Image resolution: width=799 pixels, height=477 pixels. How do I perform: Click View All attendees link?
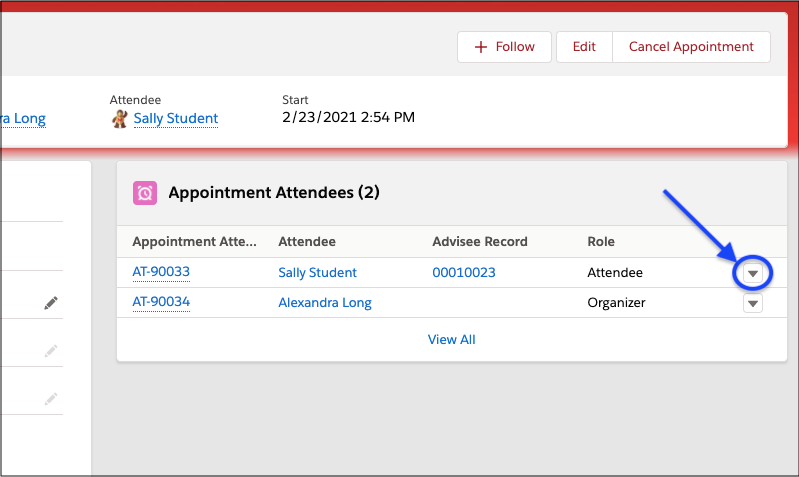click(451, 339)
